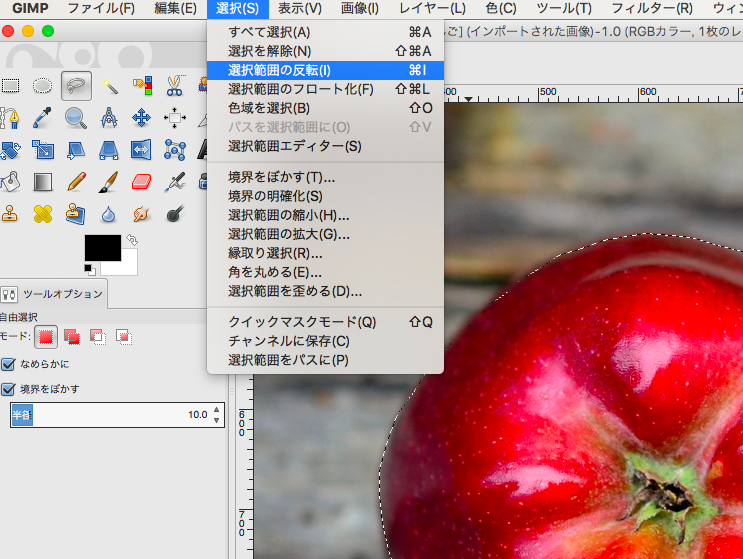Select the Ellipse Select tool
The image size is (743, 559).
coord(43,85)
